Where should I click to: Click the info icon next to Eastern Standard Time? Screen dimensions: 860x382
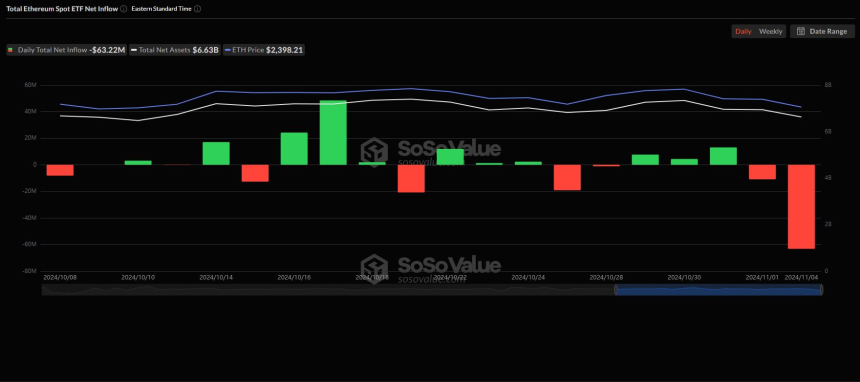(197, 9)
